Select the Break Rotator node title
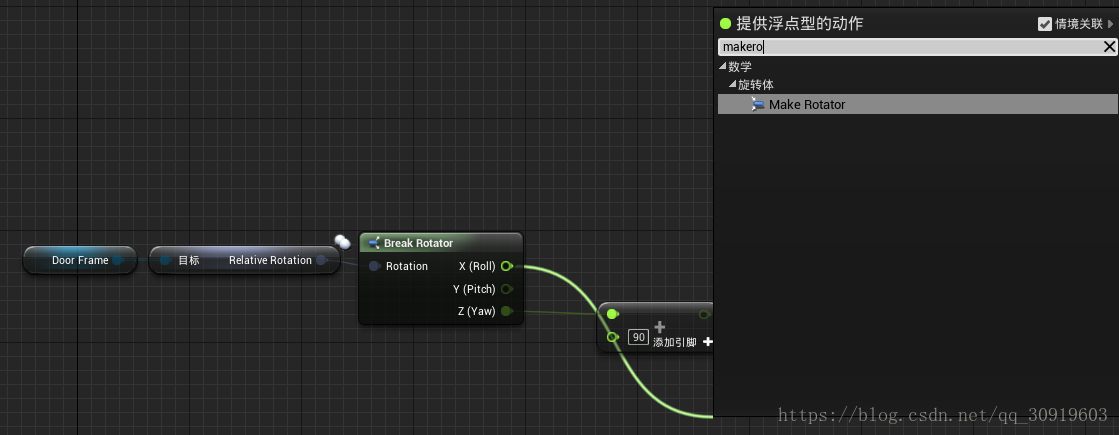Viewport: 1119px width, 435px height. pos(418,243)
